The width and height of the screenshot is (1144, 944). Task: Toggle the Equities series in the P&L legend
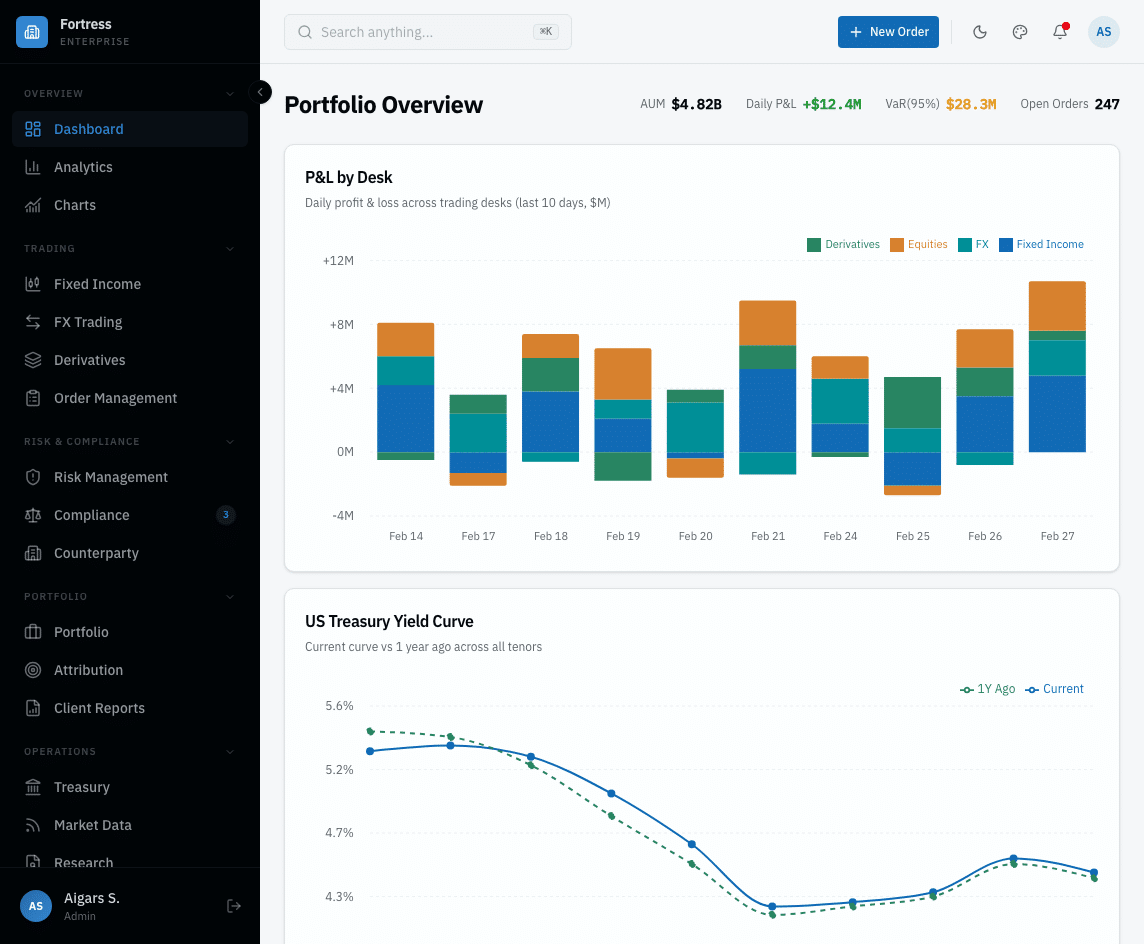point(918,244)
